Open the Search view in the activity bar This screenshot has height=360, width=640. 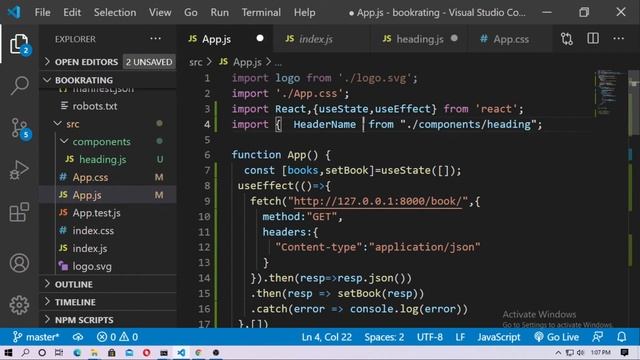(x=19, y=86)
